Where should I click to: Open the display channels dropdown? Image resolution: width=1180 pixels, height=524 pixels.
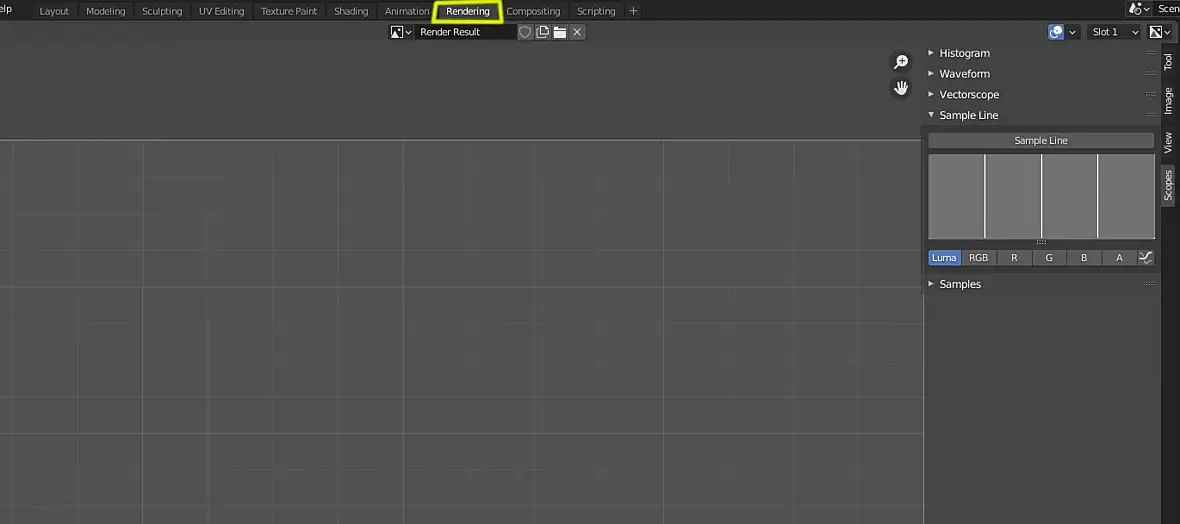point(1160,32)
